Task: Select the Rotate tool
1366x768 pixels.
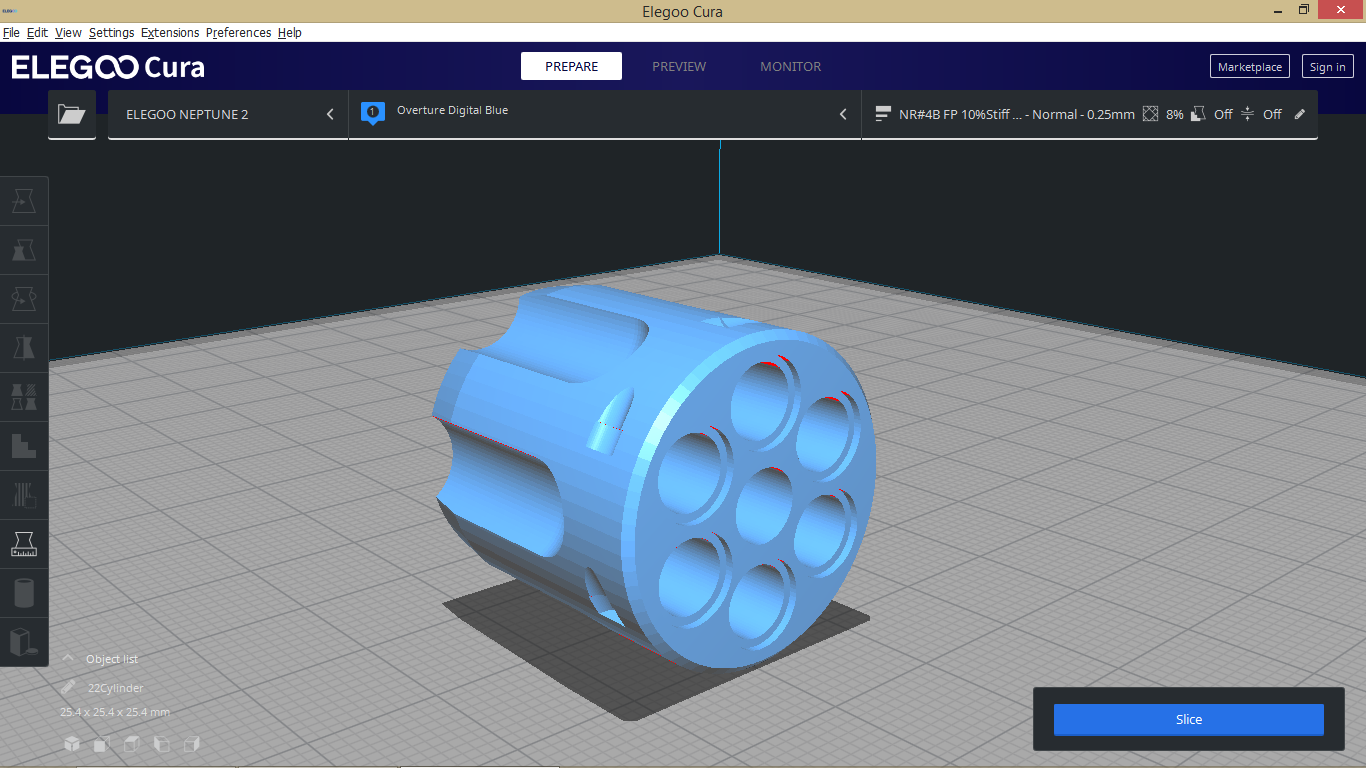Action: tap(24, 298)
